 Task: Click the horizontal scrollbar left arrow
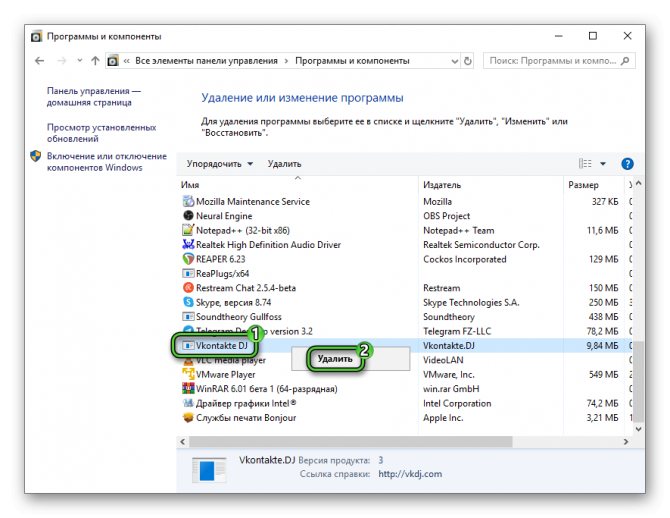[x=183, y=441]
